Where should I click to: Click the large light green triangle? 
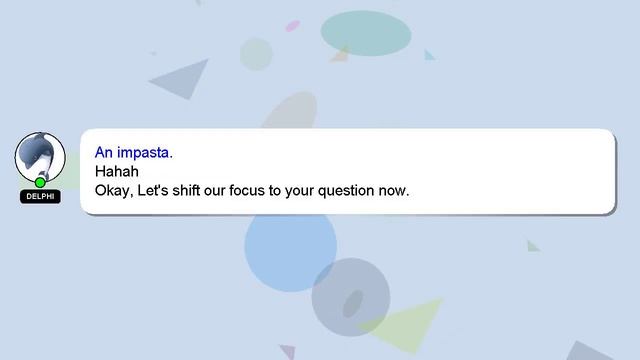(x=408, y=324)
